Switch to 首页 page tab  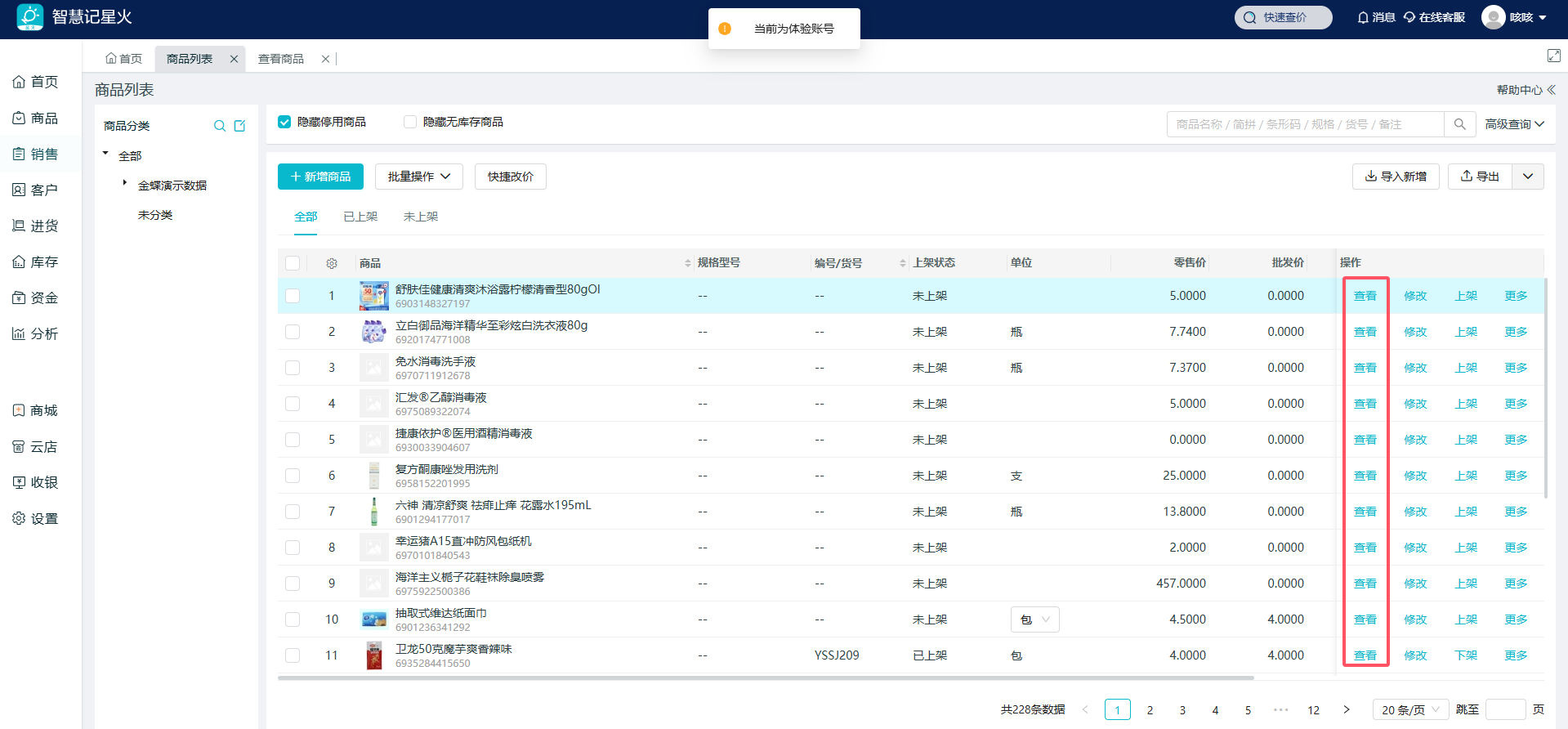123,59
